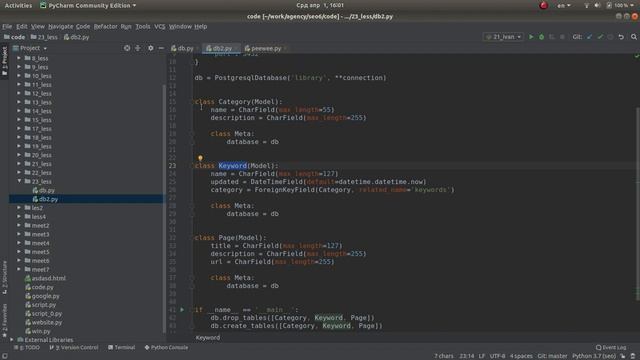
Task: Open the VCS menu
Action: pyautogui.click(x=160, y=27)
